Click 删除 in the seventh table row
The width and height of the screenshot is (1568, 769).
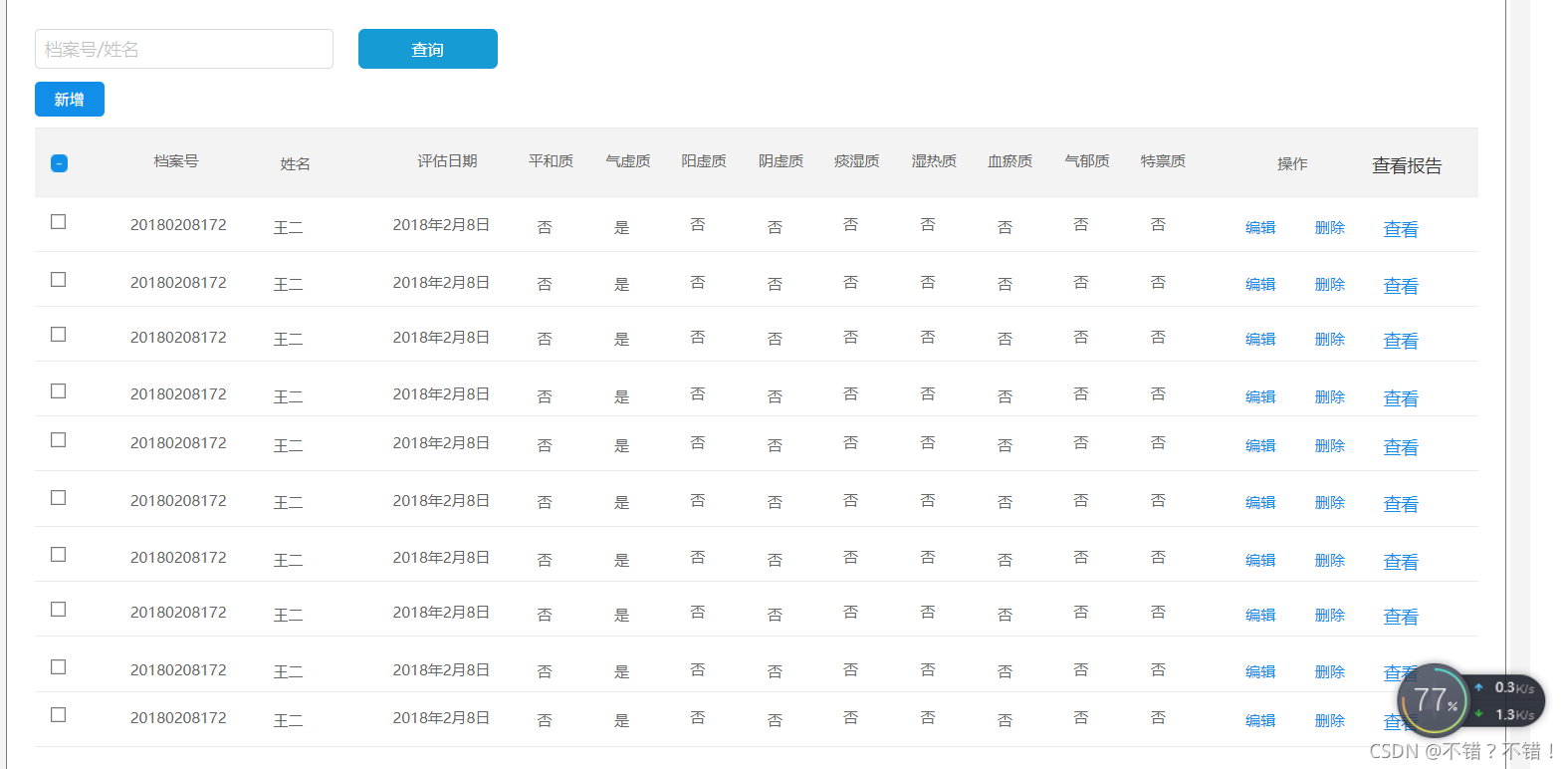1330,560
